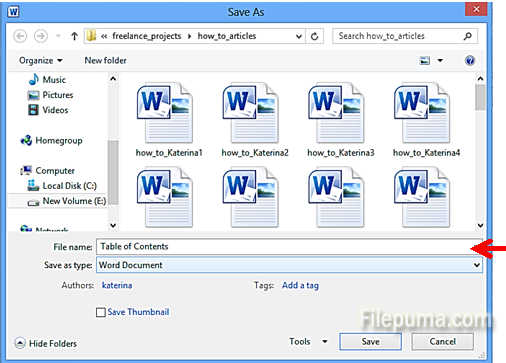Click the Save button

tap(370, 342)
